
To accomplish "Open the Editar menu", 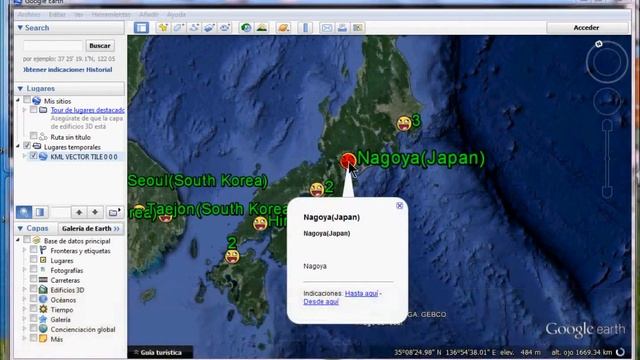I will point(57,15).
